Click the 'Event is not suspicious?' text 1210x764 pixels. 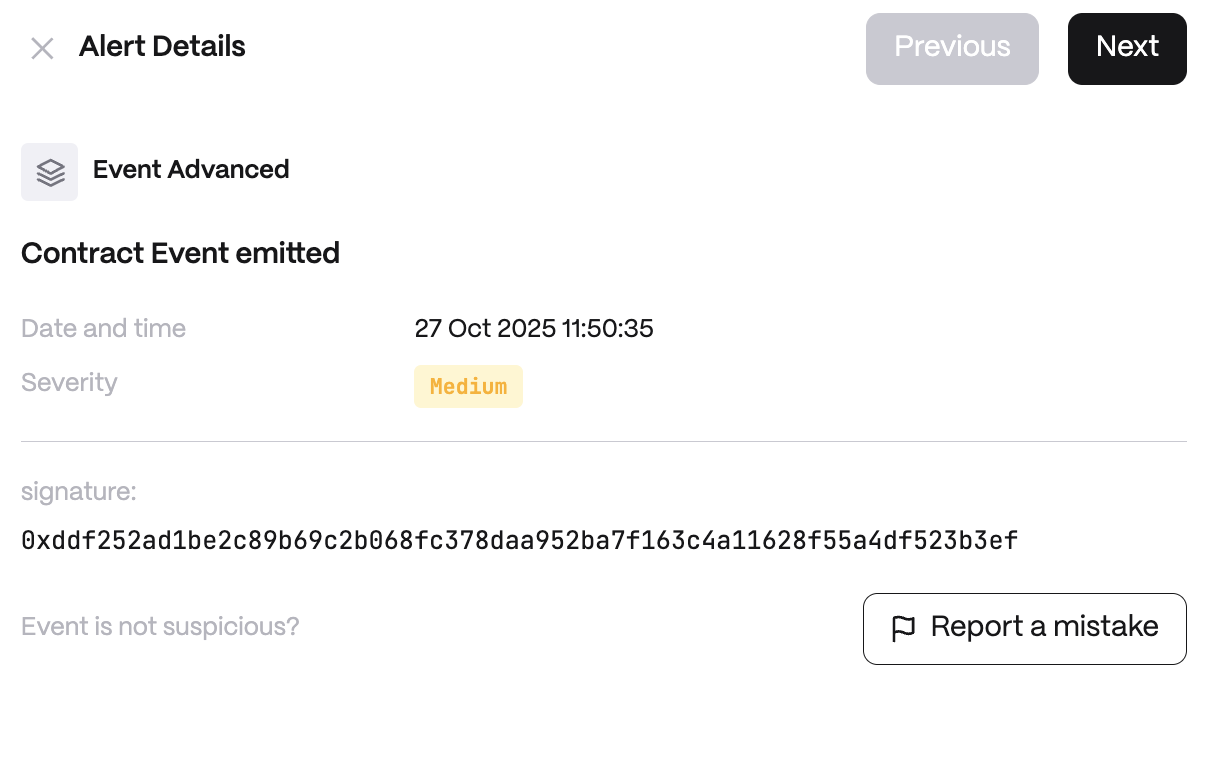click(160, 627)
